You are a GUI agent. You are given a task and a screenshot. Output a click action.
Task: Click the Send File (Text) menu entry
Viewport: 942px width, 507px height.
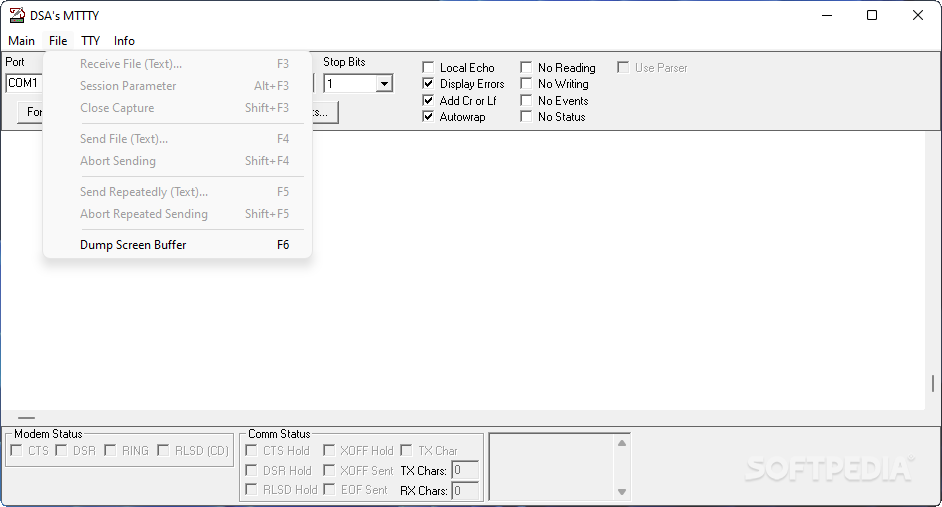pyautogui.click(x=177, y=139)
